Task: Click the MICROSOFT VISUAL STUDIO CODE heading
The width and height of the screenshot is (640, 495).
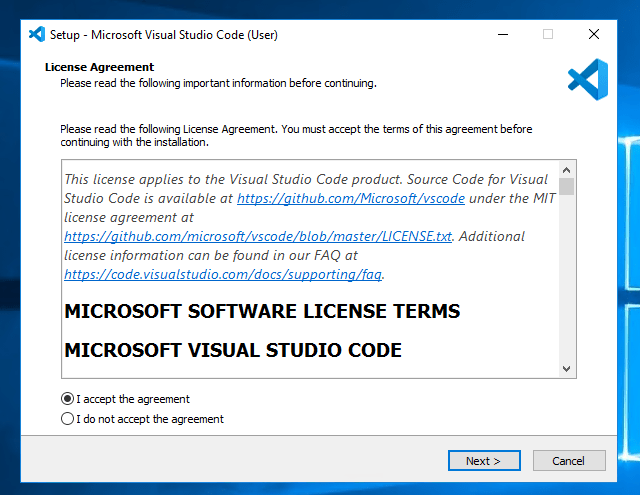Action: [x=233, y=350]
